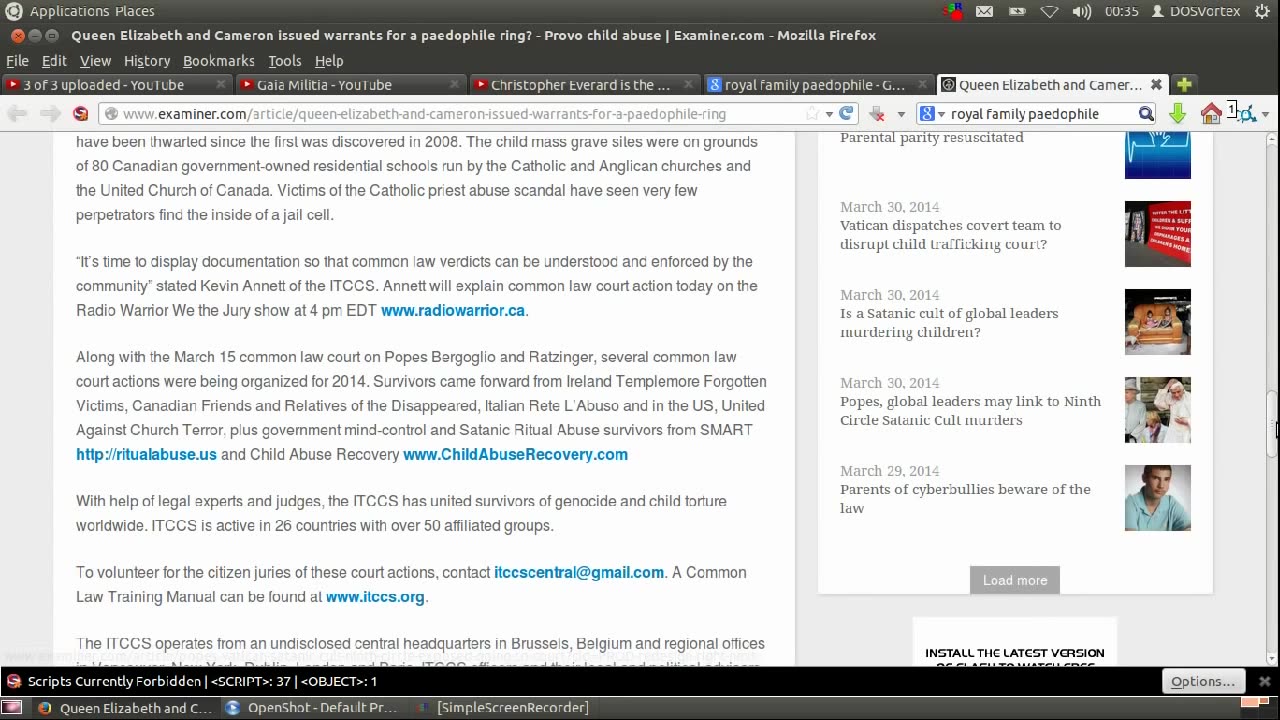Open the Bookmarks menu
The height and width of the screenshot is (720, 1280).
click(x=218, y=61)
